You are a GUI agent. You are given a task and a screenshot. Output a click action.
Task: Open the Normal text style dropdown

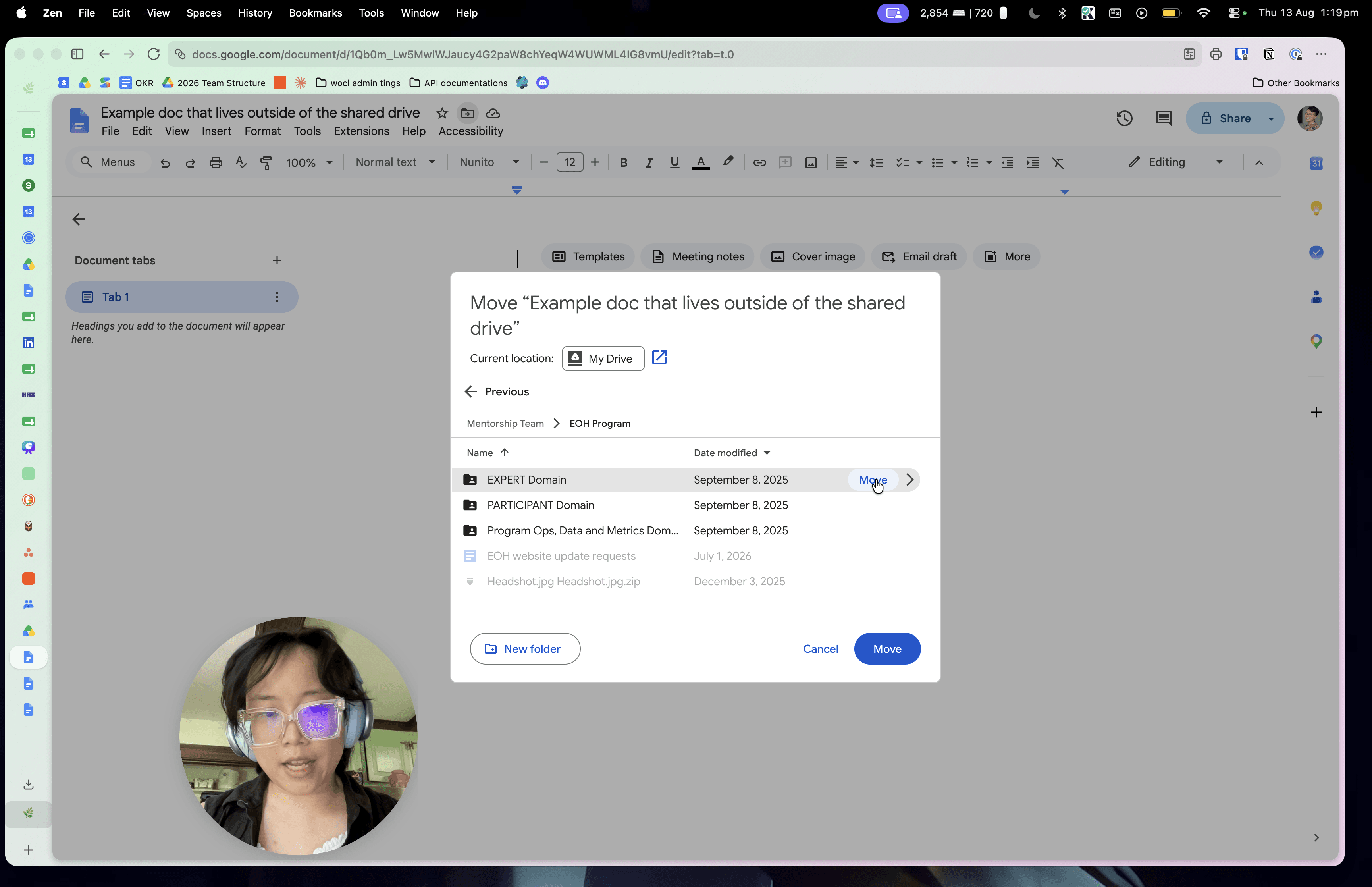[395, 162]
